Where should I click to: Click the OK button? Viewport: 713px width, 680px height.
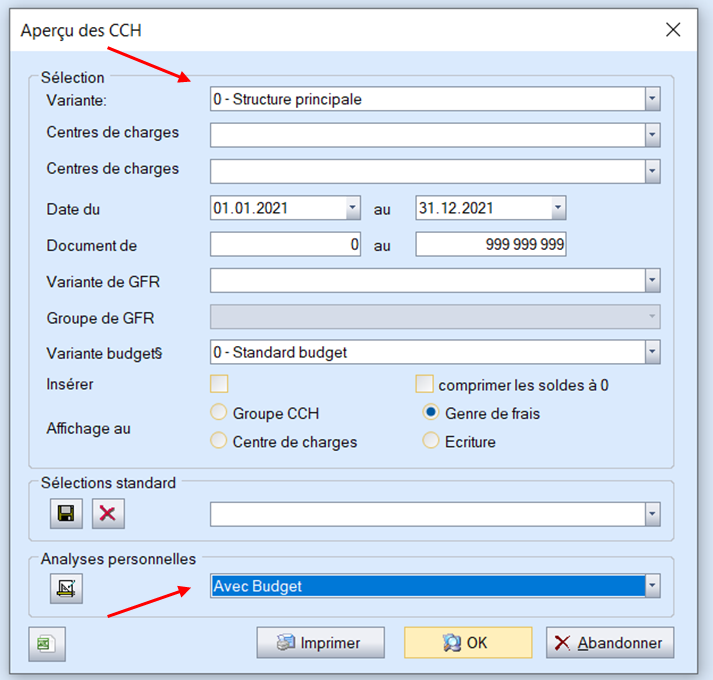[x=468, y=643]
